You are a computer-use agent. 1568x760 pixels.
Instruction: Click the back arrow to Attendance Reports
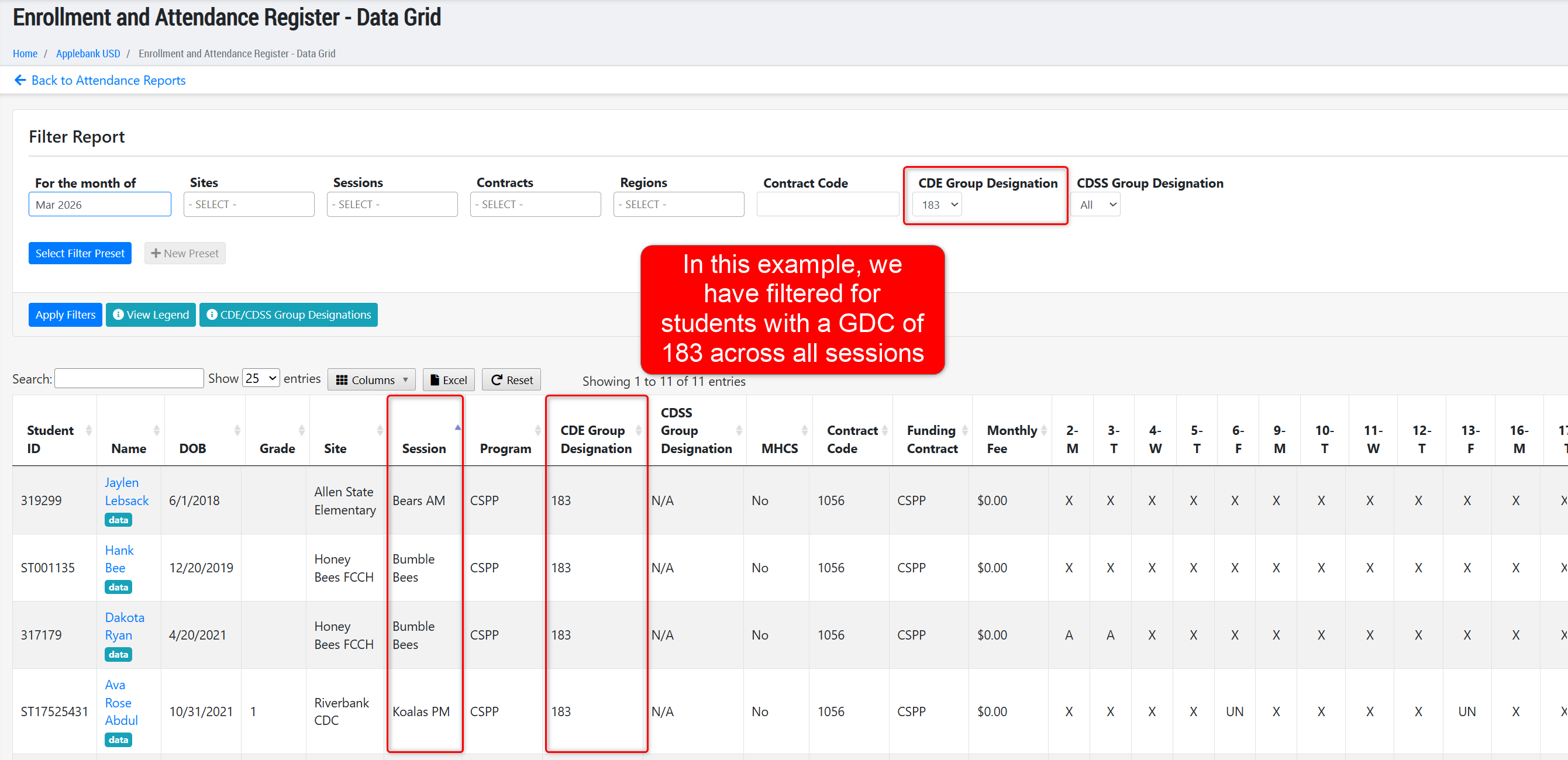point(20,80)
